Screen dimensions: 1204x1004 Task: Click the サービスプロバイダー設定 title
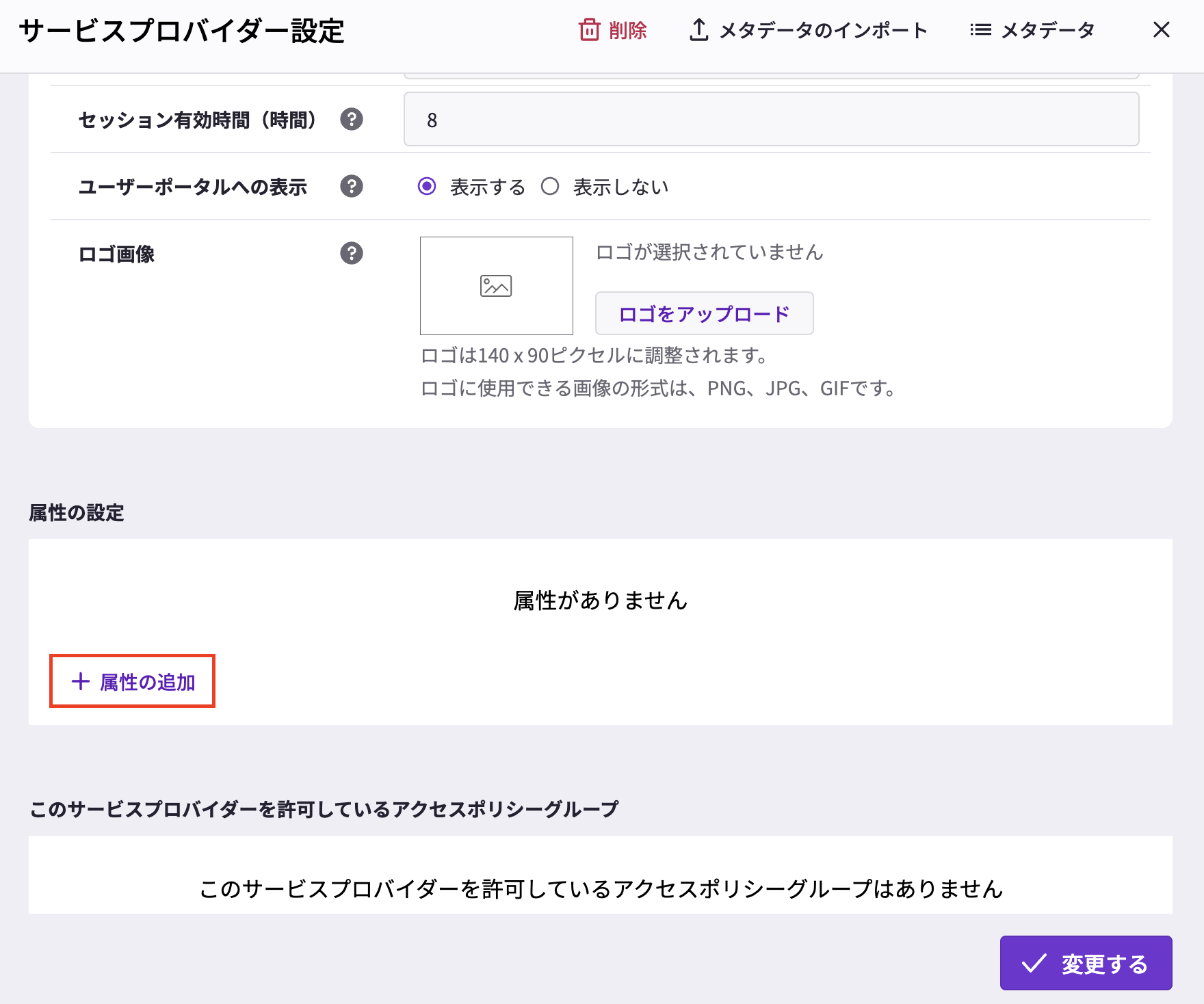click(181, 31)
